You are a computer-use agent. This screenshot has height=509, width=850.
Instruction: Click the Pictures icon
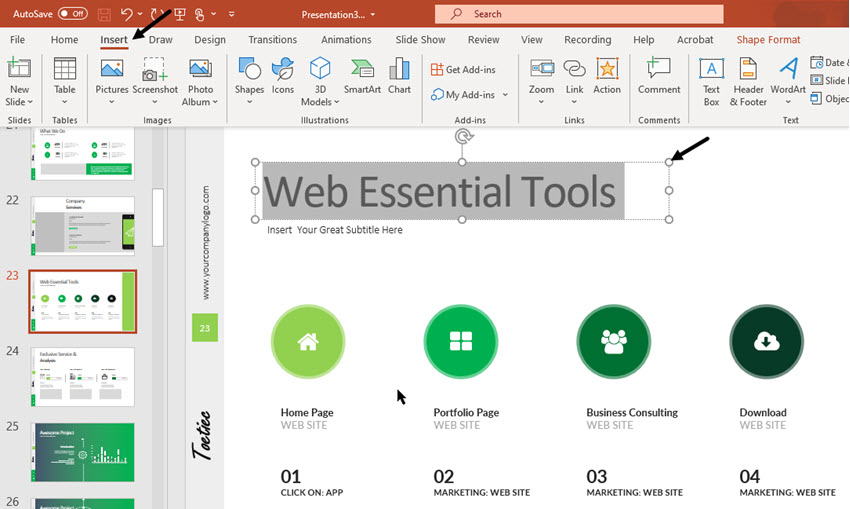click(112, 69)
